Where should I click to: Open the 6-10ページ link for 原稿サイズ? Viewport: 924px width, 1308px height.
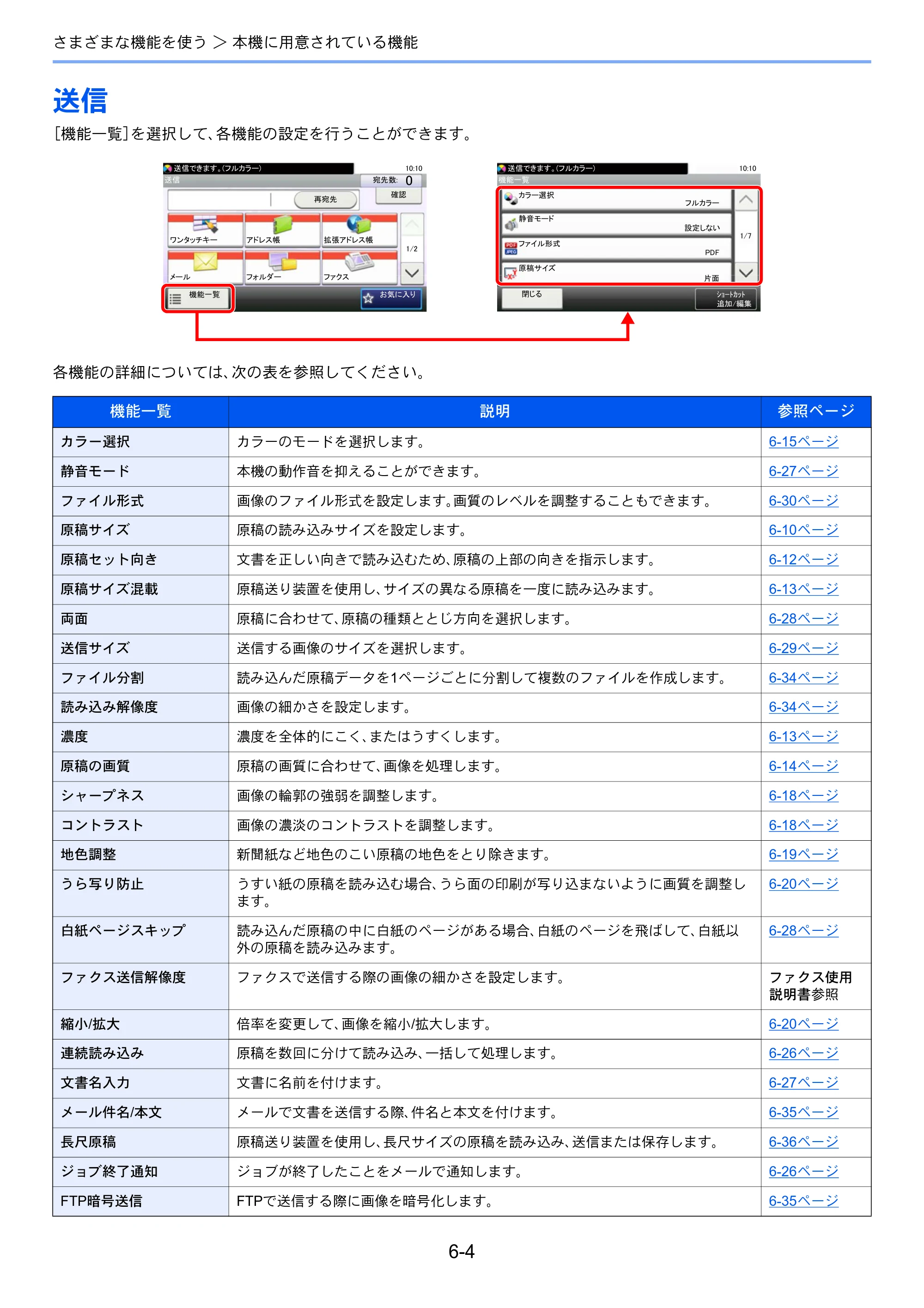click(x=803, y=530)
